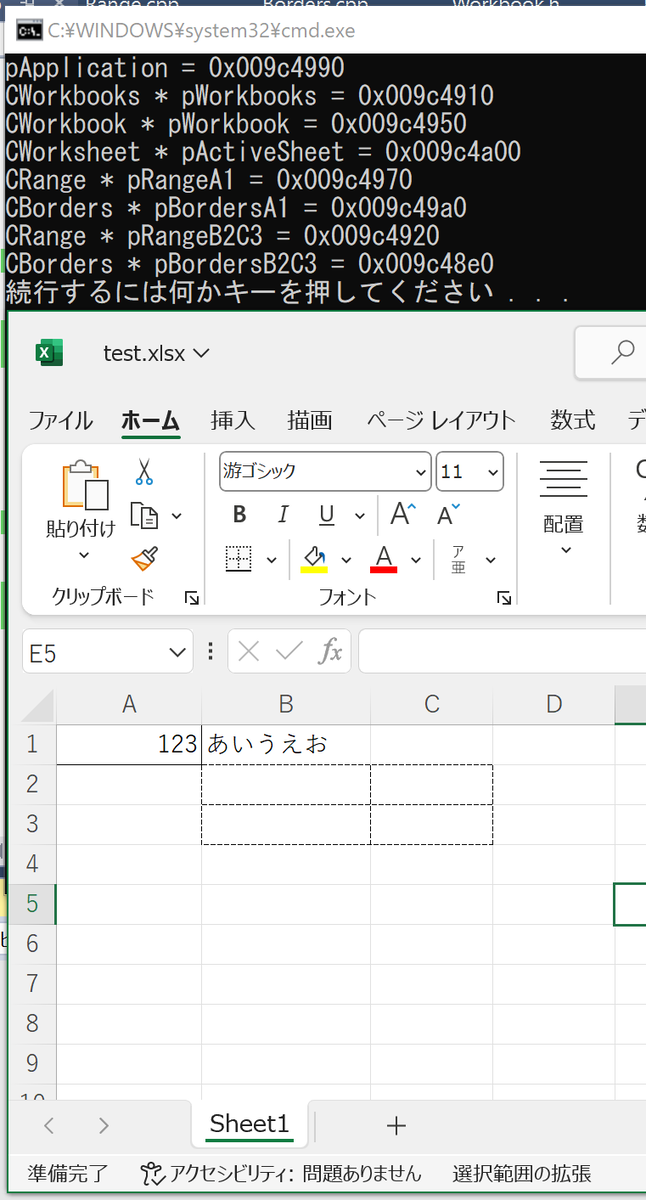Viewport: 646px width, 1200px height.
Task: Expand the copy options arrow
Action: click(177, 516)
